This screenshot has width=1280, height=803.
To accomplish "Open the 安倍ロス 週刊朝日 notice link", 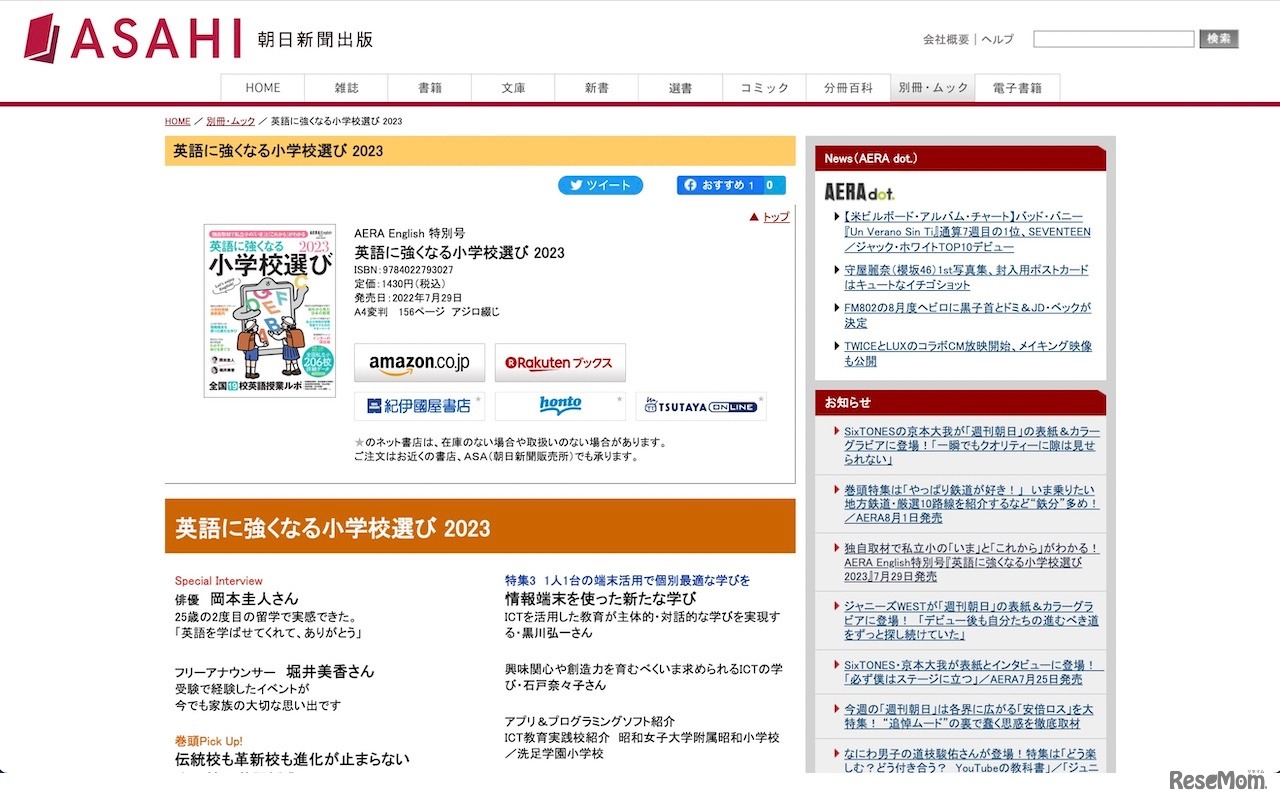I will click(969, 716).
